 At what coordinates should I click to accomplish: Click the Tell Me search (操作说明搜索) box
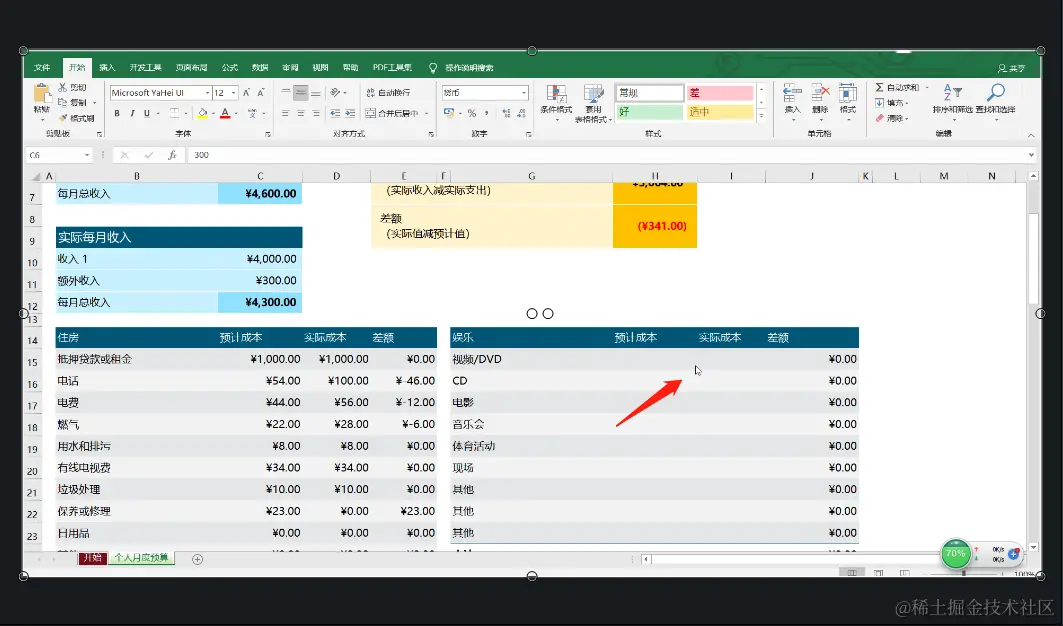tap(469, 68)
